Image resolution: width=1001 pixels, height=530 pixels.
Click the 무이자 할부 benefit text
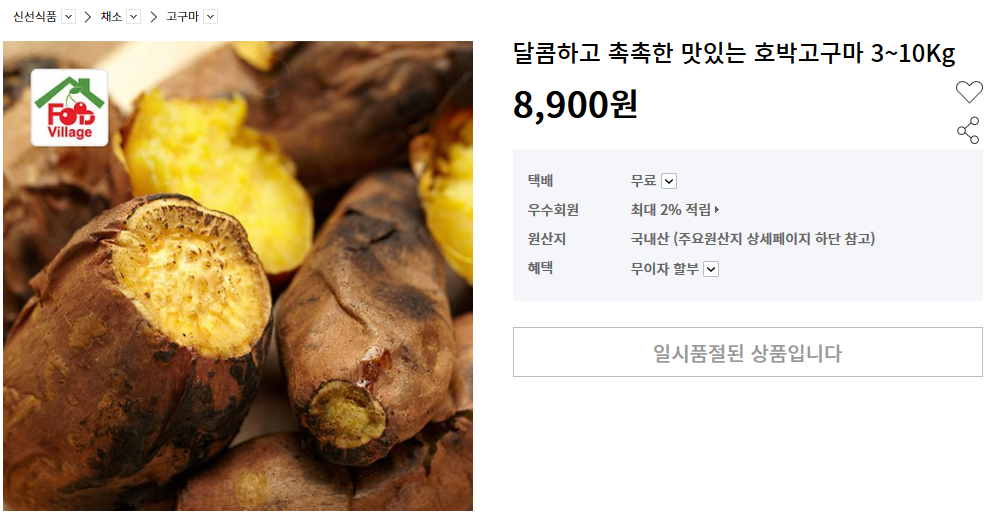click(665, 269)
